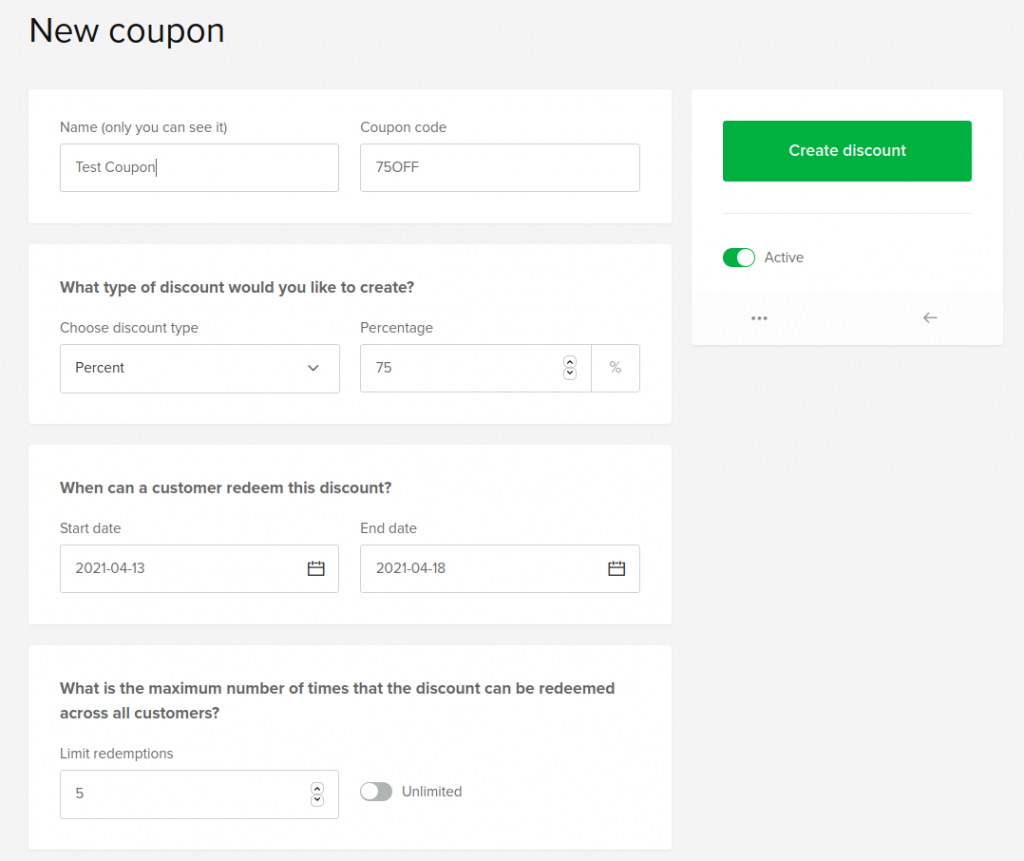The height and width of the screenshot is (861, 1024).
Task: Click the Create discount button
Action: 847,151
